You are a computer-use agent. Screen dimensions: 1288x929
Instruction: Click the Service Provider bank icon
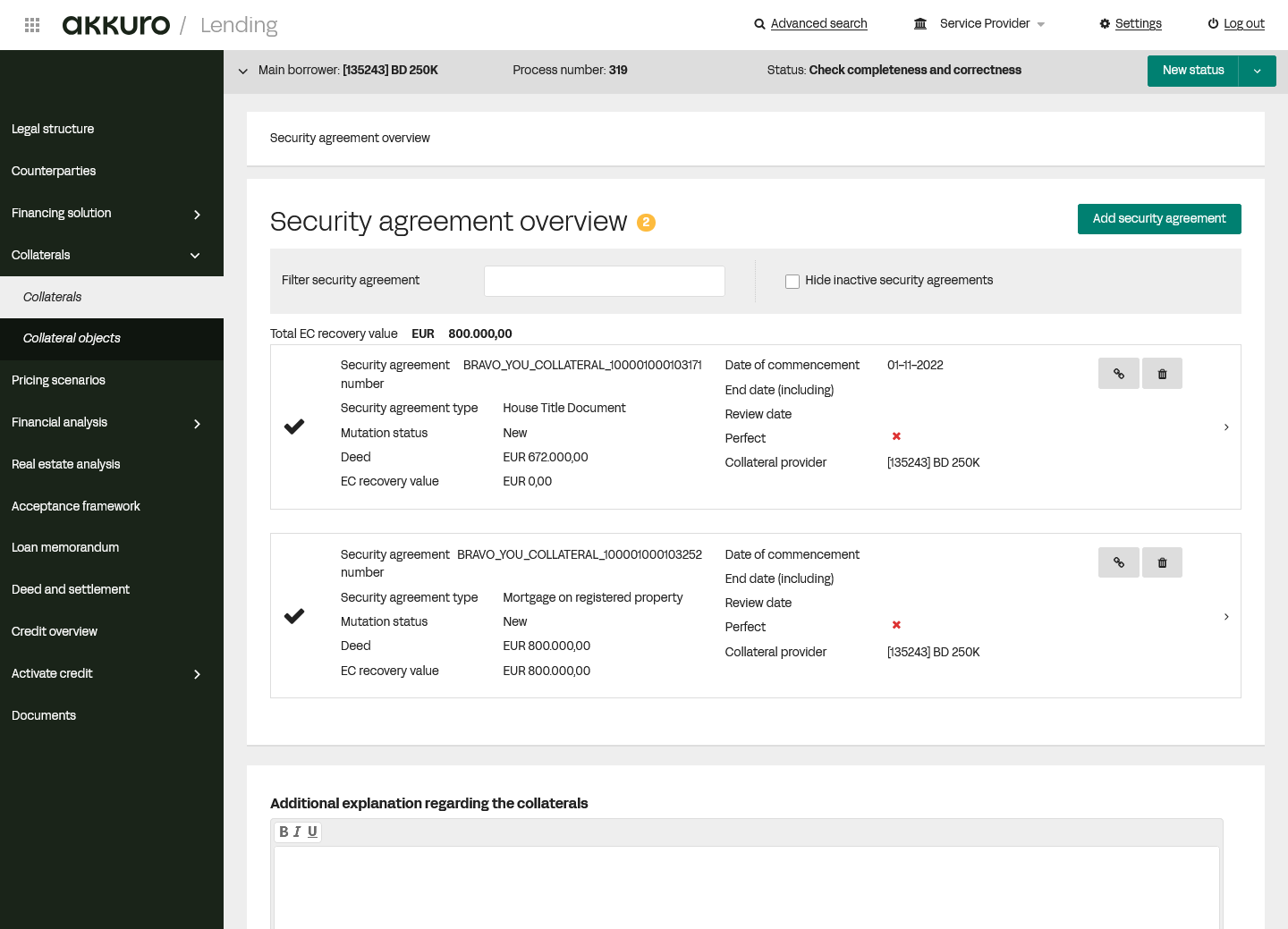[x=920, y=24]
